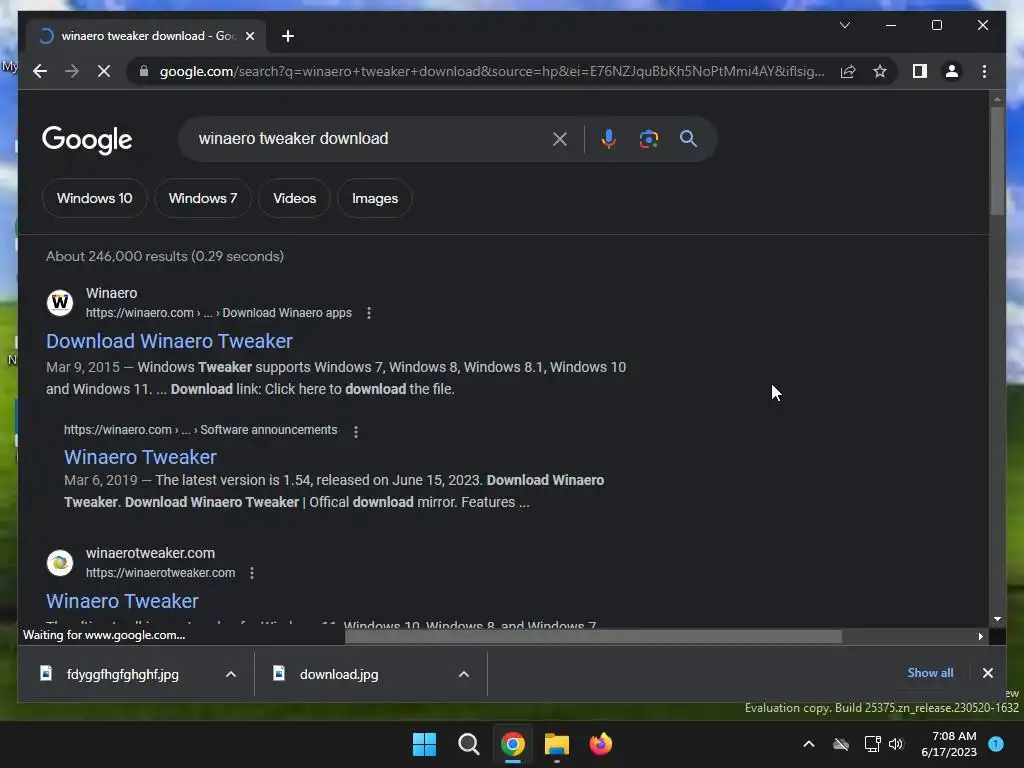Open a new tab
1024x768 pixels.
click(x=287, y=36)
